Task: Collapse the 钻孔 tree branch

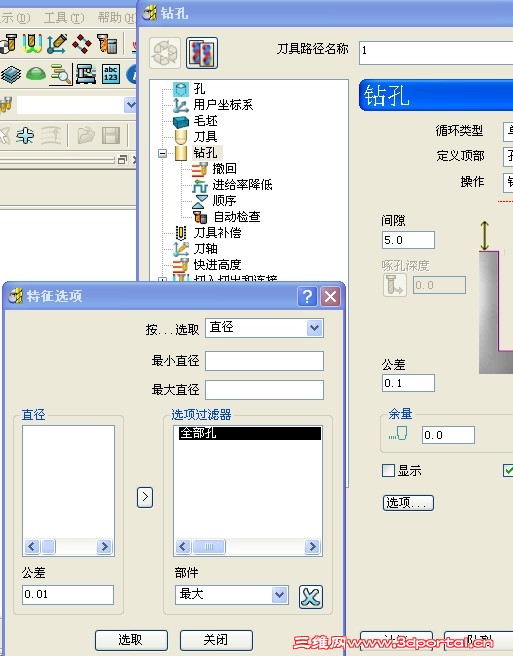Action: (x=162, y=153)
